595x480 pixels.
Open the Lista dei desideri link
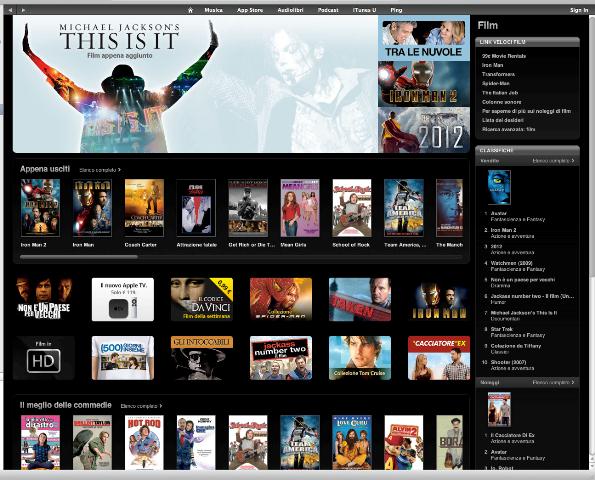click(503, 120)
